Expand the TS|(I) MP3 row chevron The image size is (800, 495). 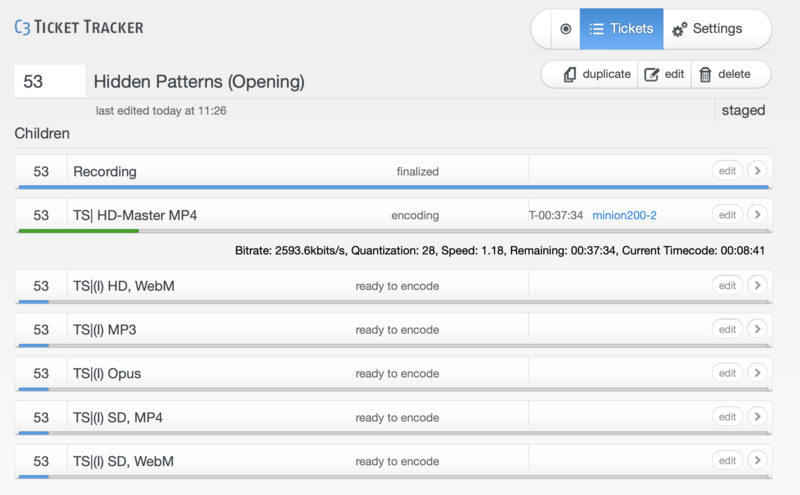pyautogui.click(x=758, y=329)
